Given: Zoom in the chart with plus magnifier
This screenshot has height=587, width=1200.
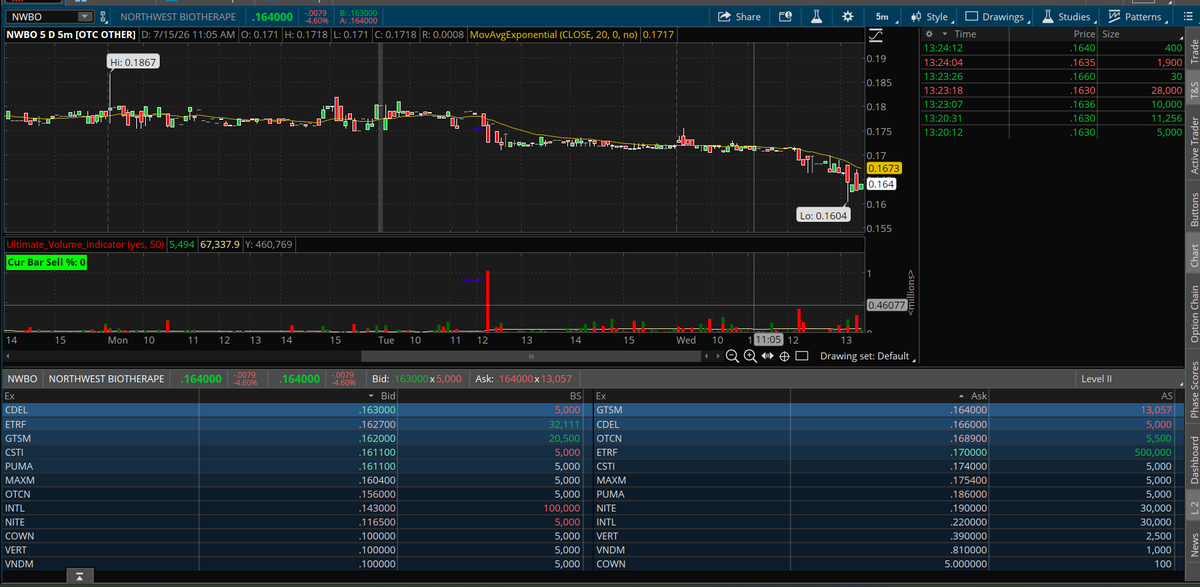Looking at the screenshot, I should (x=750, y=356).
